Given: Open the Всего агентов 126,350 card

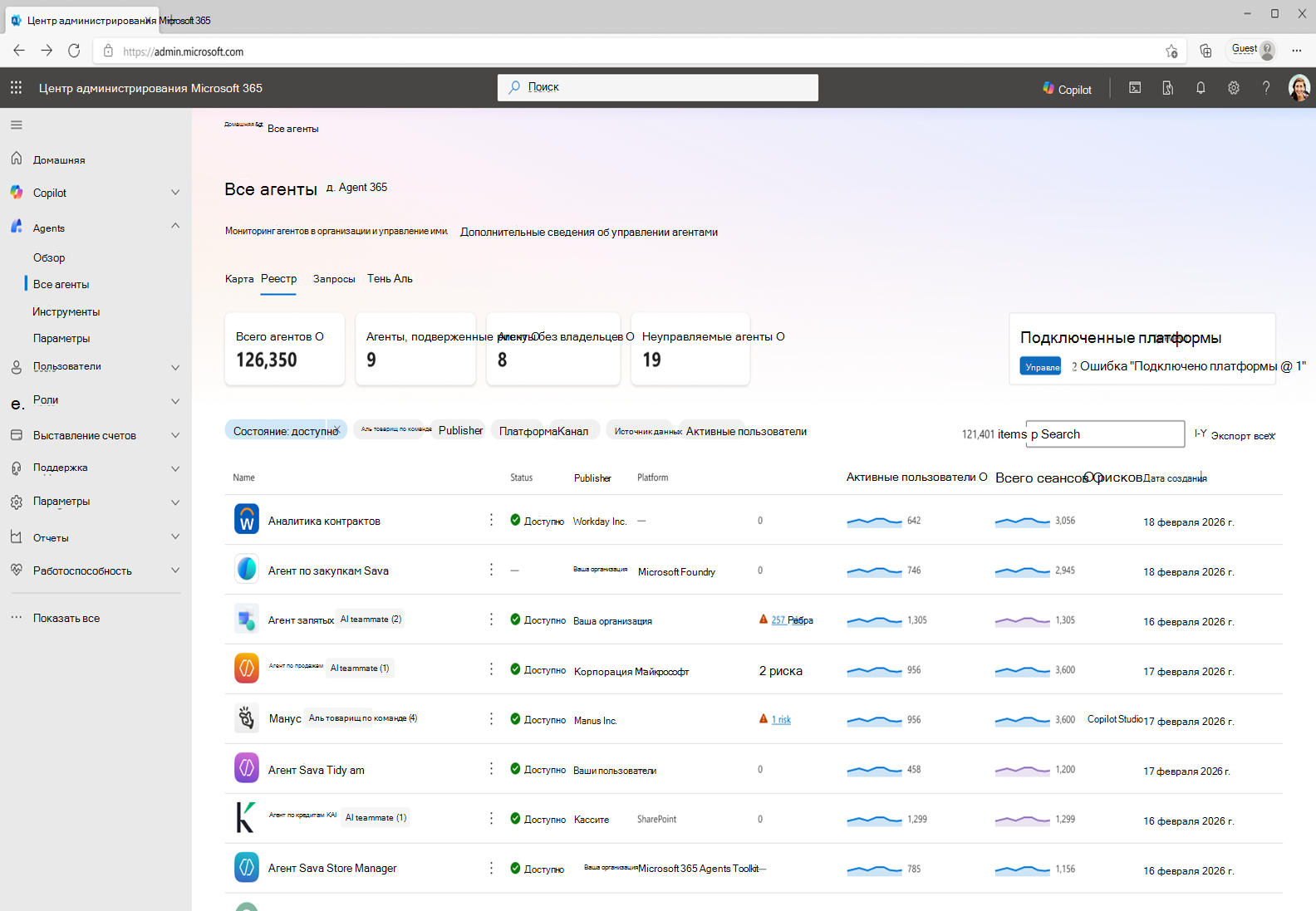Looking at the screenshot, I should [284, 349].
